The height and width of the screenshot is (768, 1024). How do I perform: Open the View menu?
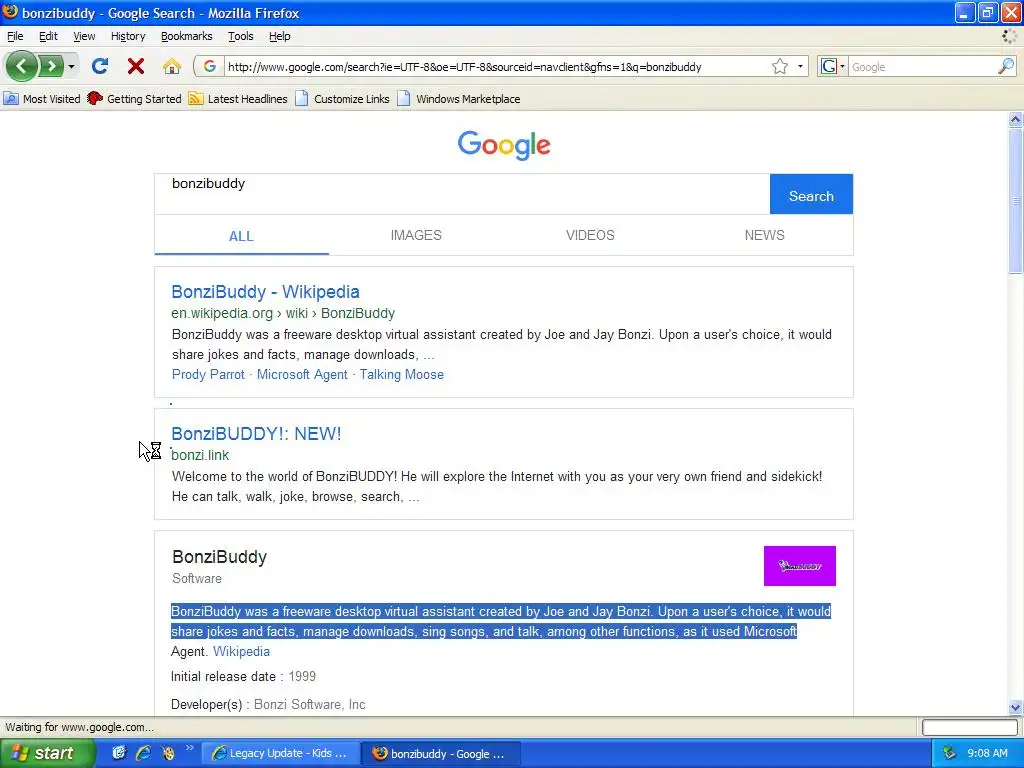click(84, 36)
